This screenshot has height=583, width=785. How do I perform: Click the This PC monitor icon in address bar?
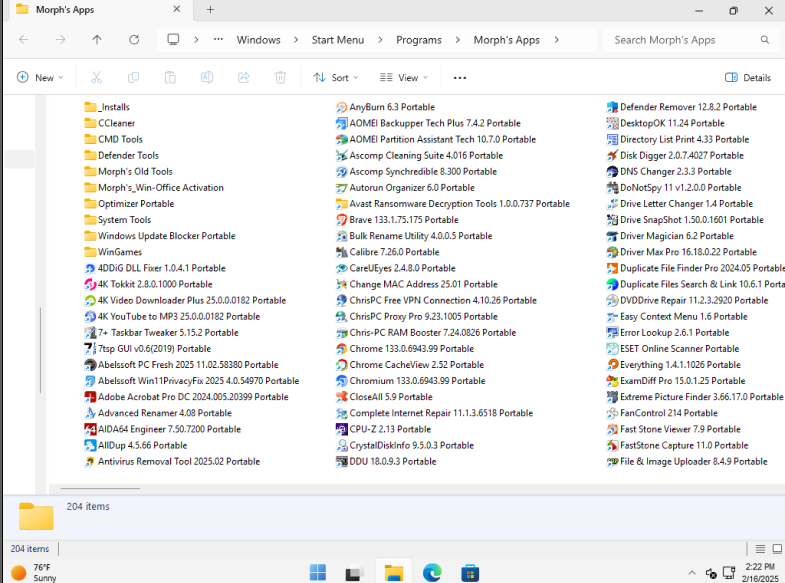[x=173, y=40]
